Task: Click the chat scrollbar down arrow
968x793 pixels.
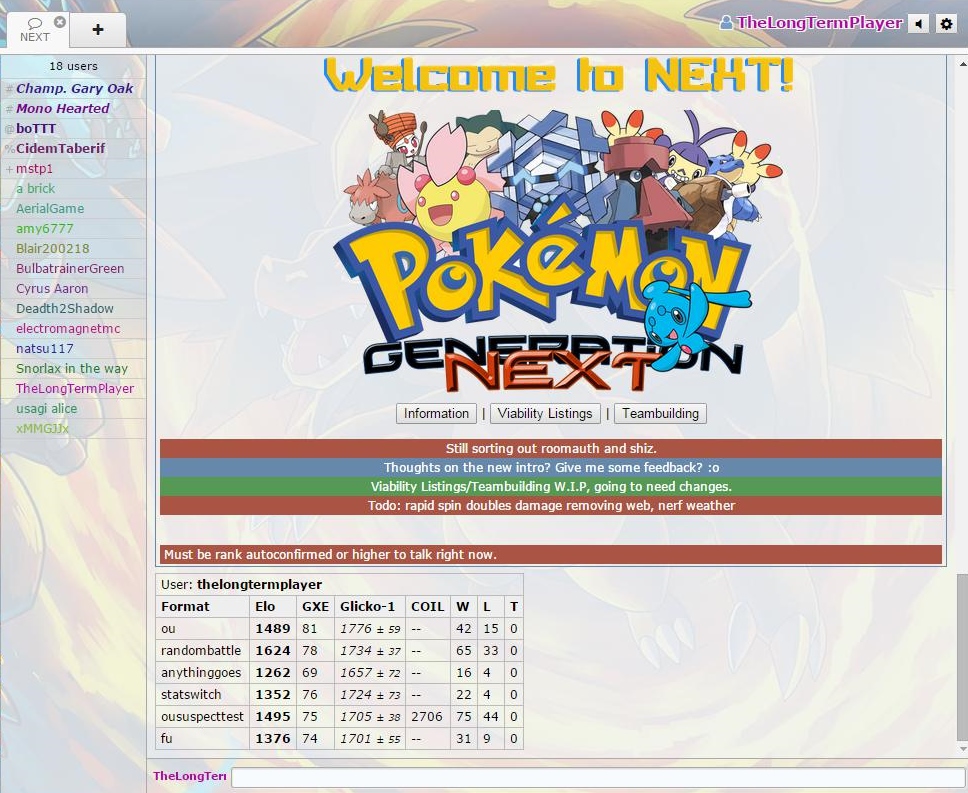Action: click(x=962, y=748)
